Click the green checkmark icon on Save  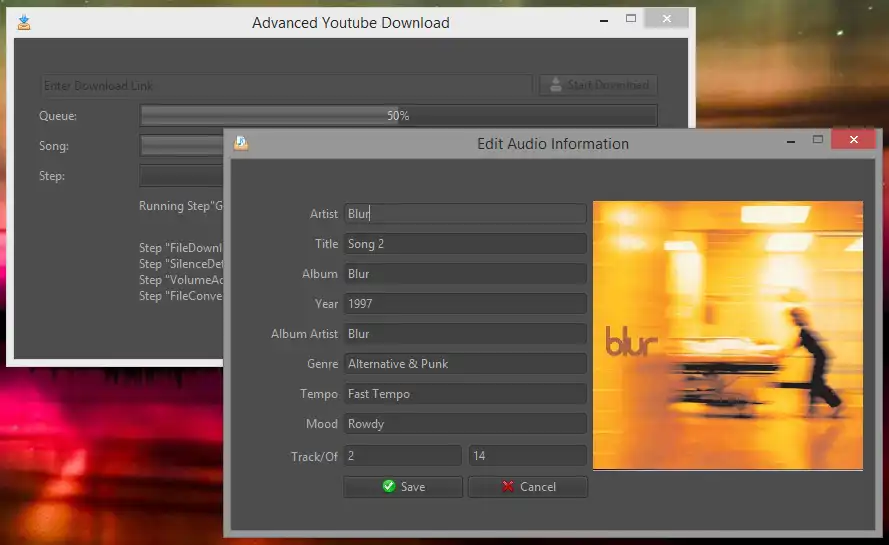pos(389,487)
